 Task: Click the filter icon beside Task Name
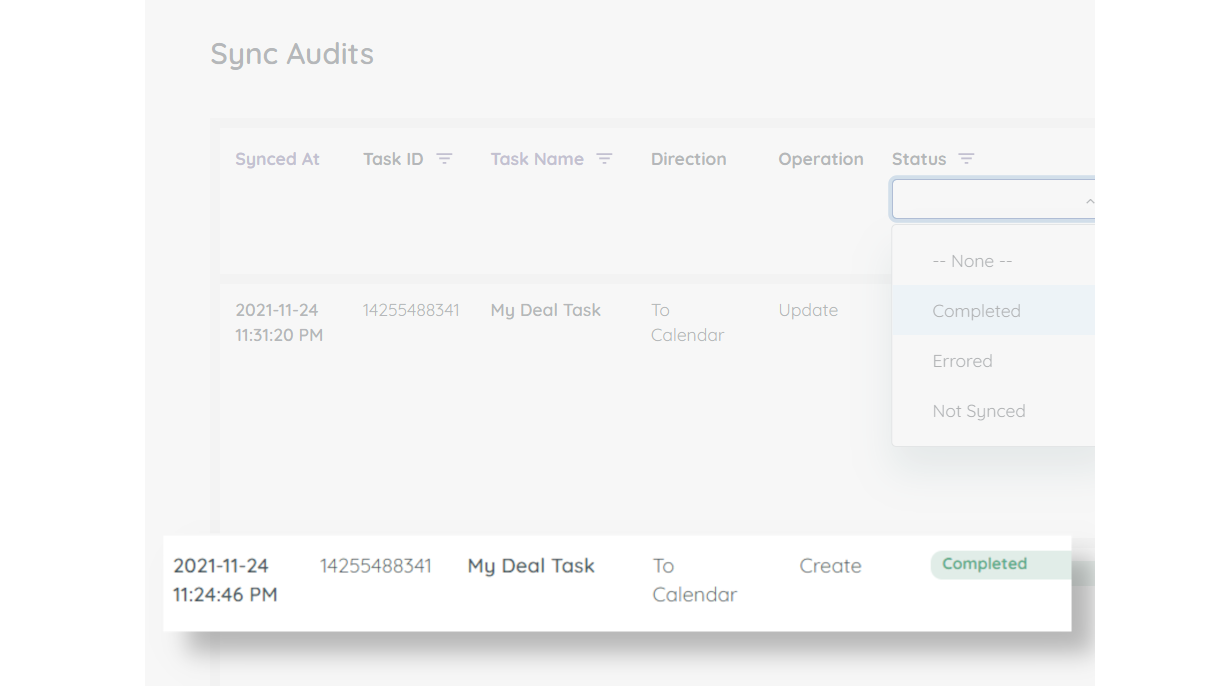click(604, 159)
